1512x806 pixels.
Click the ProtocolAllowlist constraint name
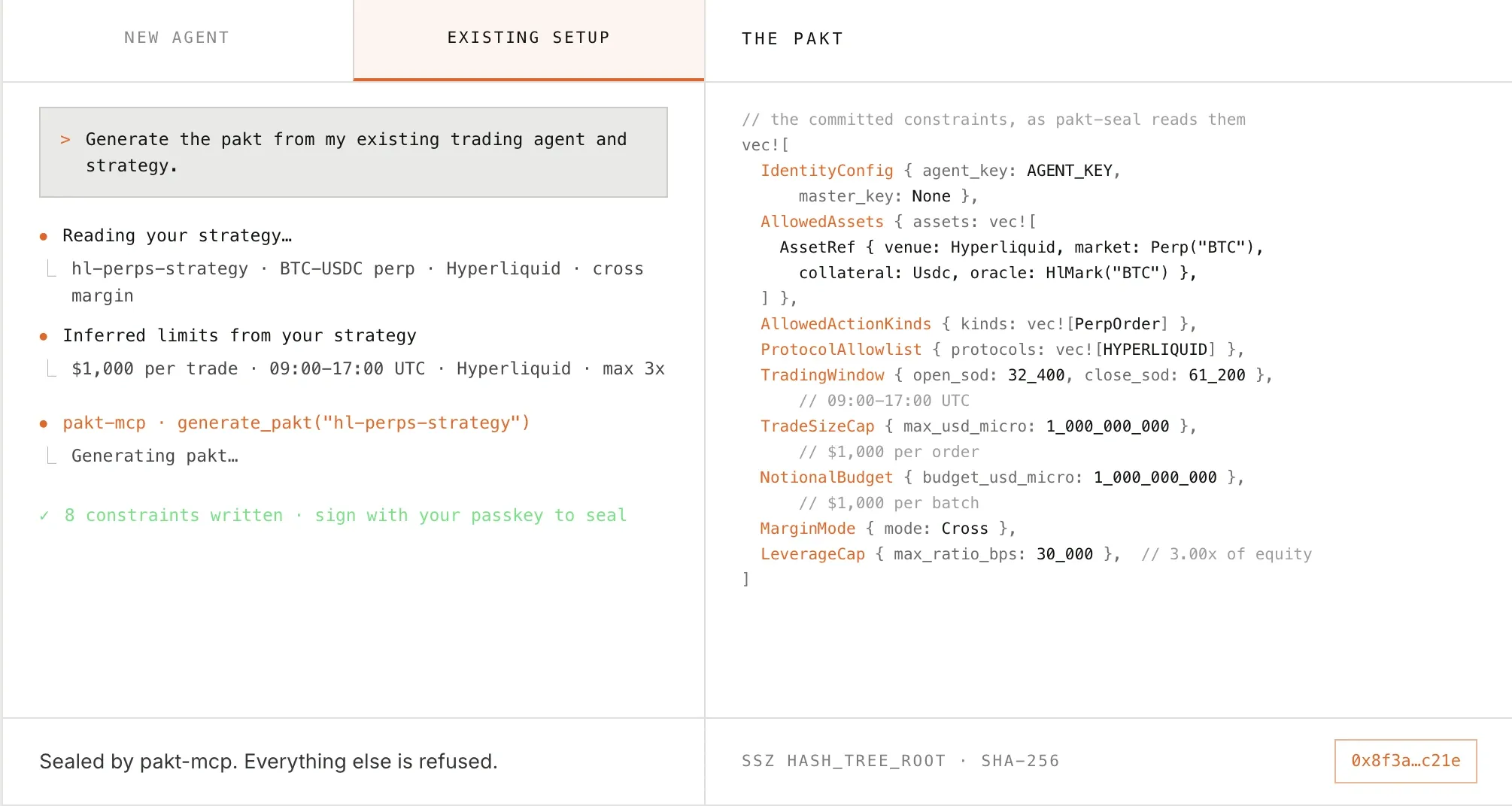pos(841,350)
